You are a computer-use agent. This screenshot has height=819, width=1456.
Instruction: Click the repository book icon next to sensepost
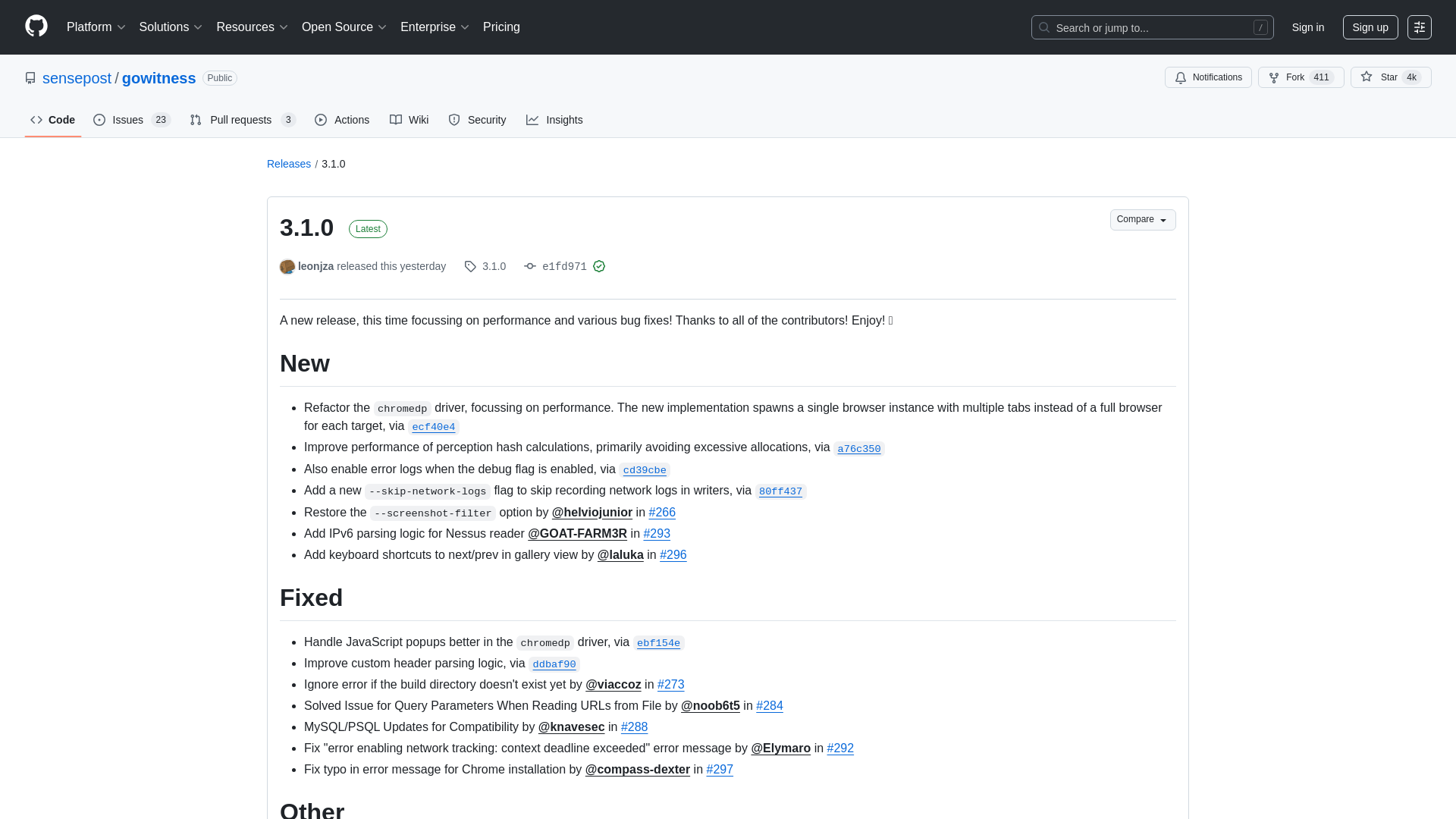pos(30,77)
